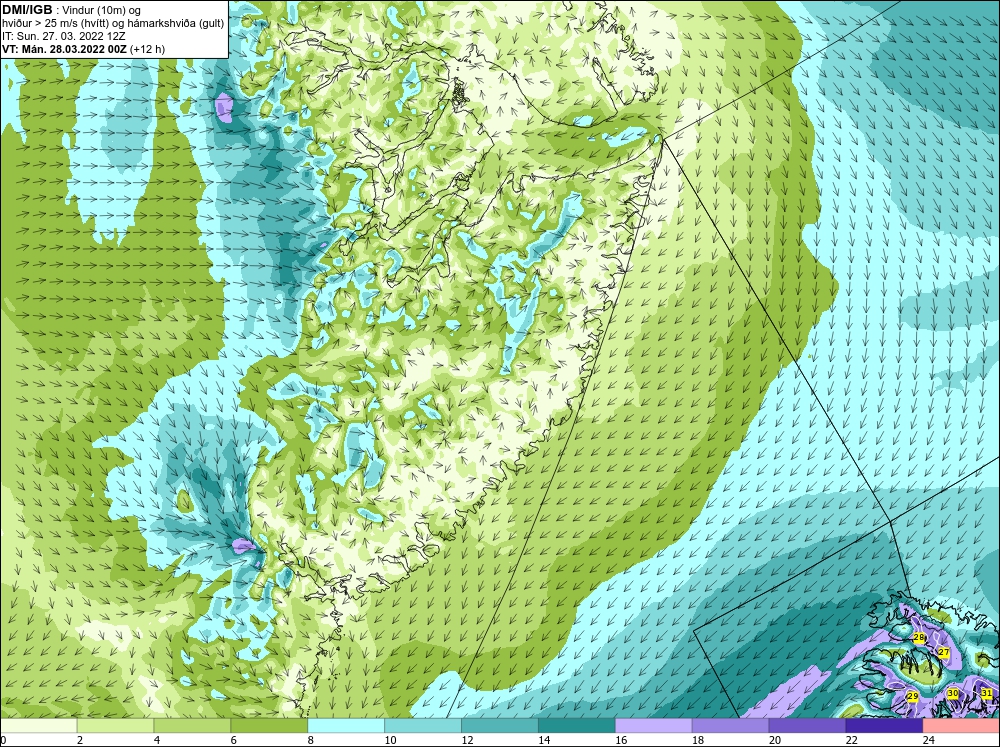
Task: Click the legend scale number 20
Action: pyautogui.click(x=774, y=740)
